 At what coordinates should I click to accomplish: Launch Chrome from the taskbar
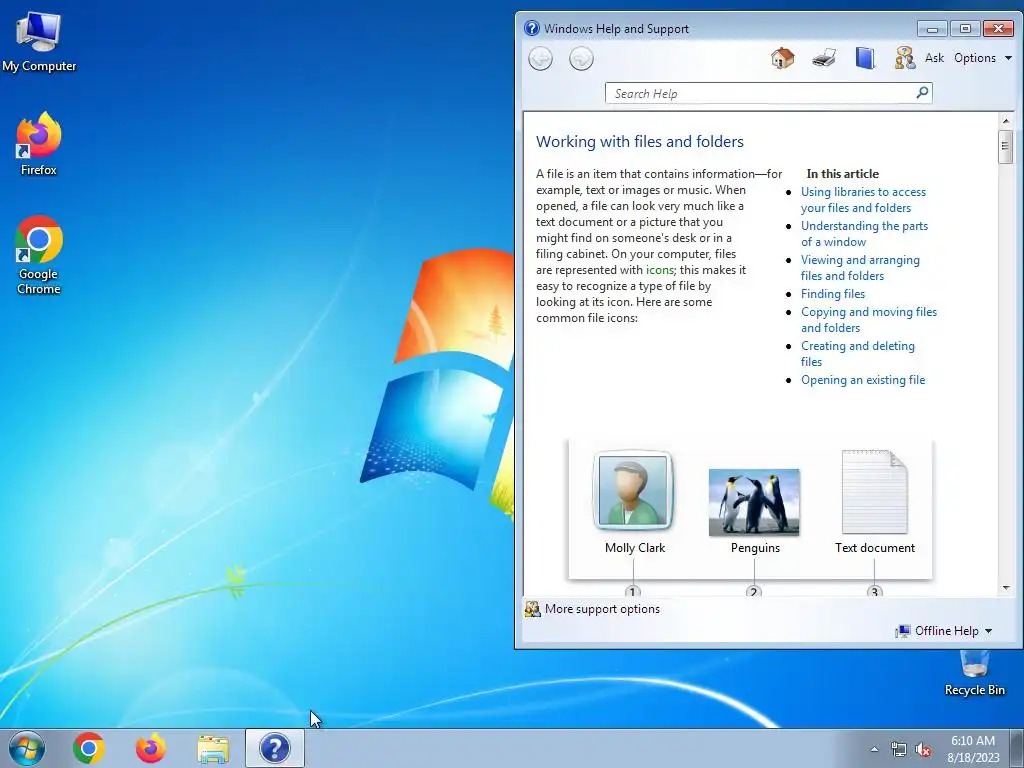pos(88,748)
